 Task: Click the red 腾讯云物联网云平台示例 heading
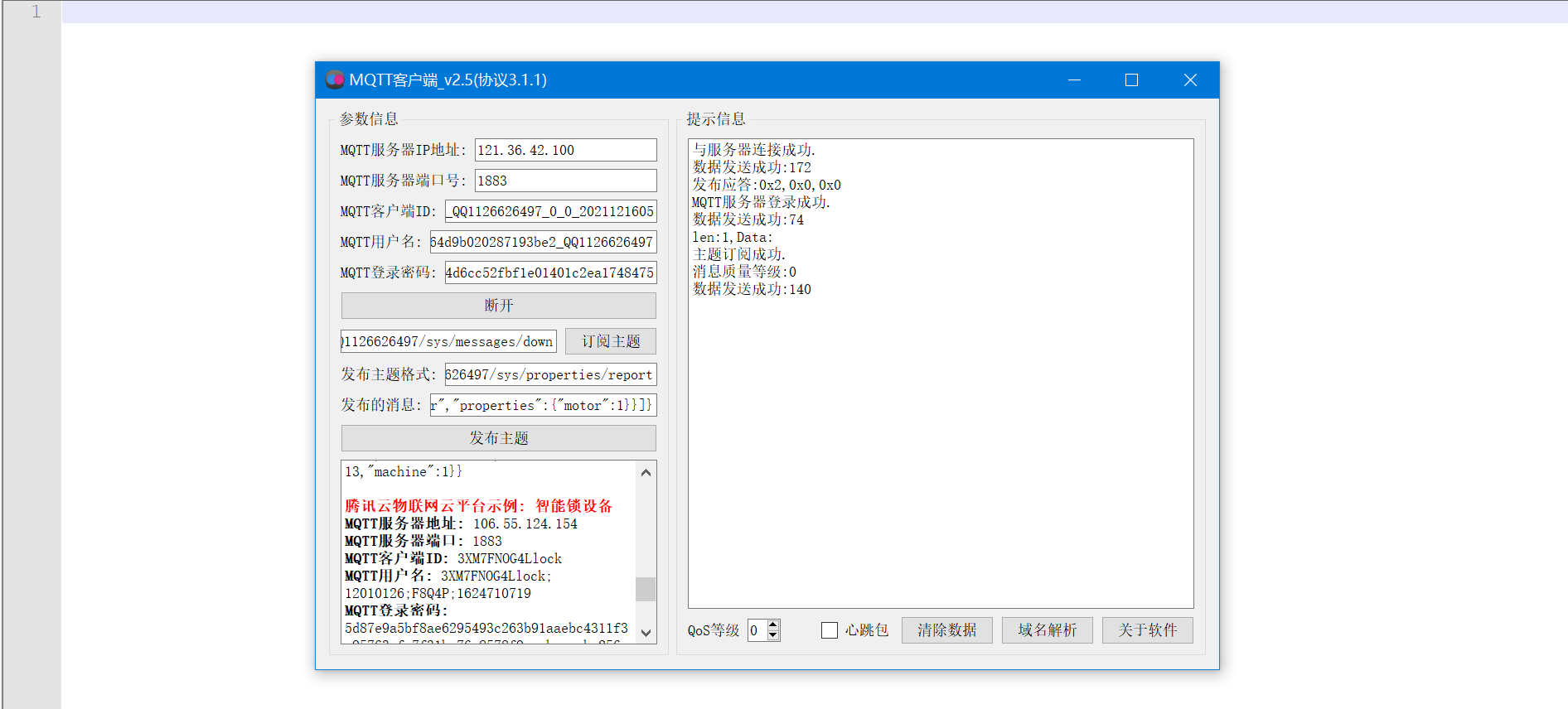pos(478,506)
